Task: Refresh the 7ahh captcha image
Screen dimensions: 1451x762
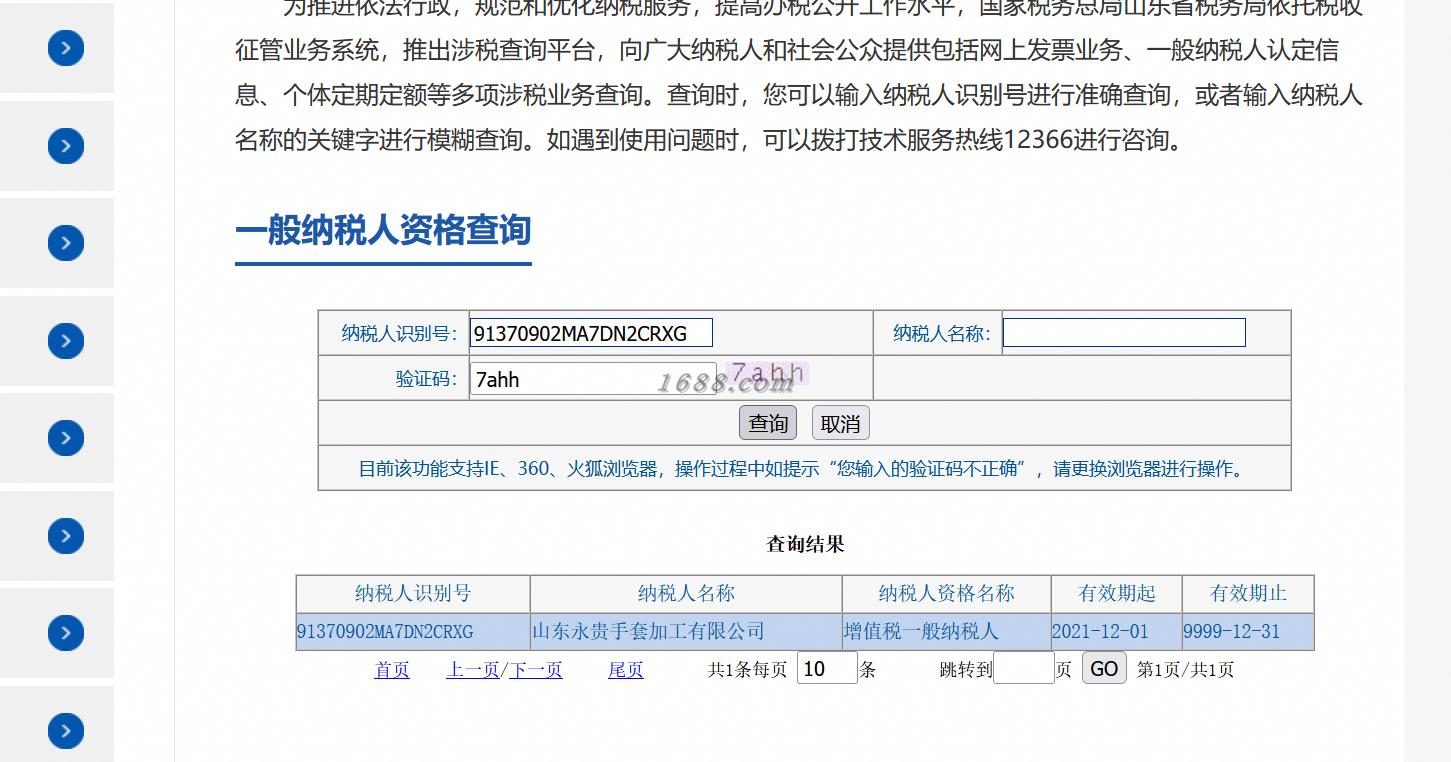Action: pyautogui.click(x=767, y=375)
